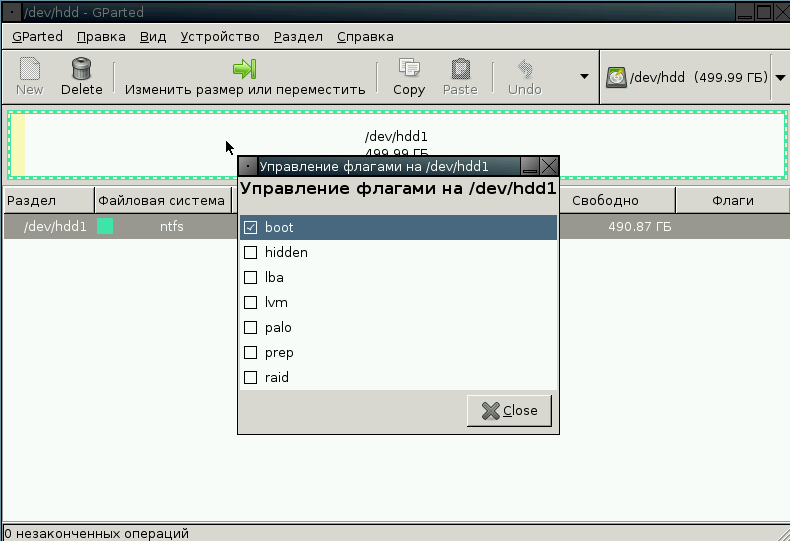Close the flags dialog via title bar X
The width and height of the screenshot is (790, 541).
549,166
